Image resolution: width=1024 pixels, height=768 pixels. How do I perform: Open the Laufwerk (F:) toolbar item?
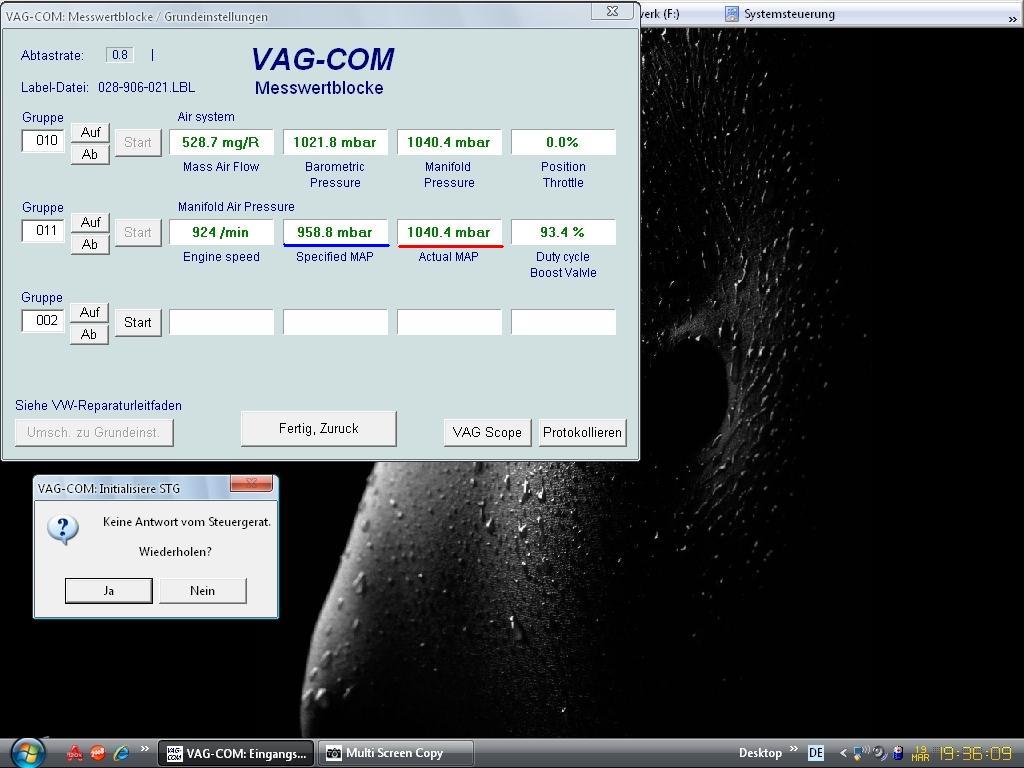coord(660,14)
